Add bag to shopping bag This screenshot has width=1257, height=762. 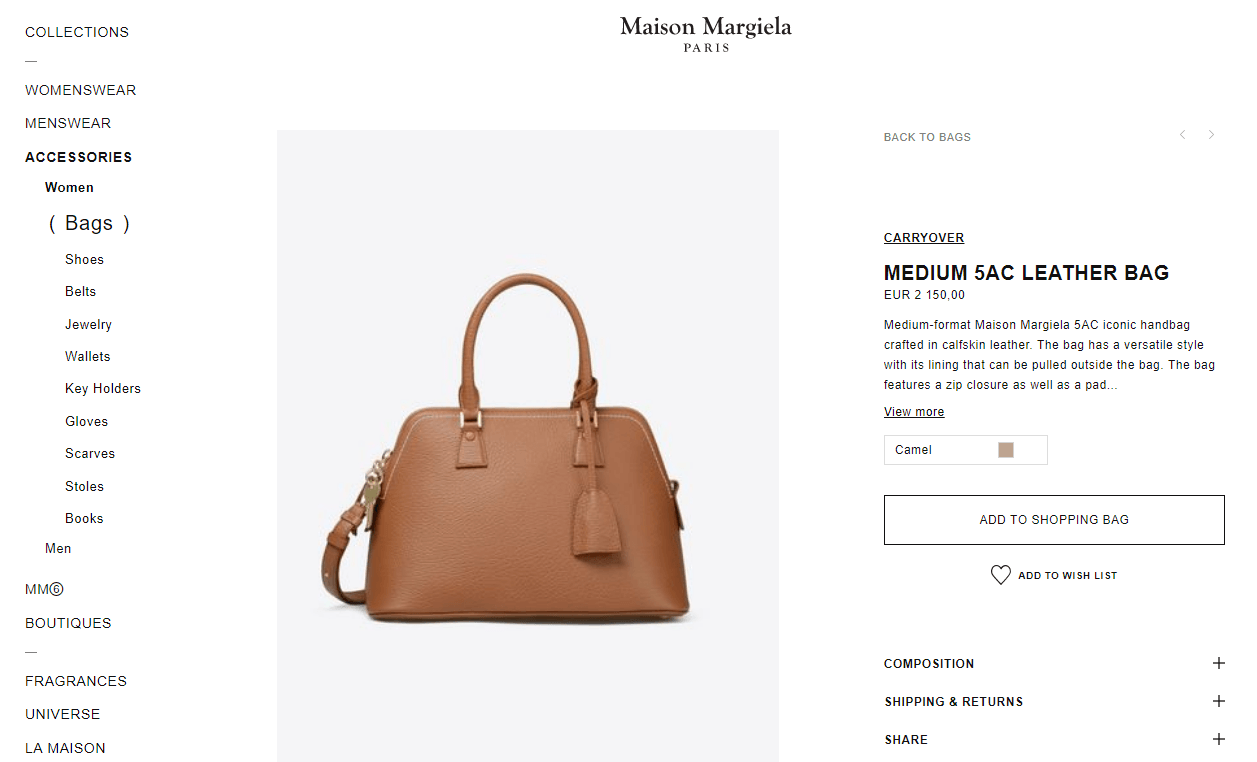pos(1054,520)
